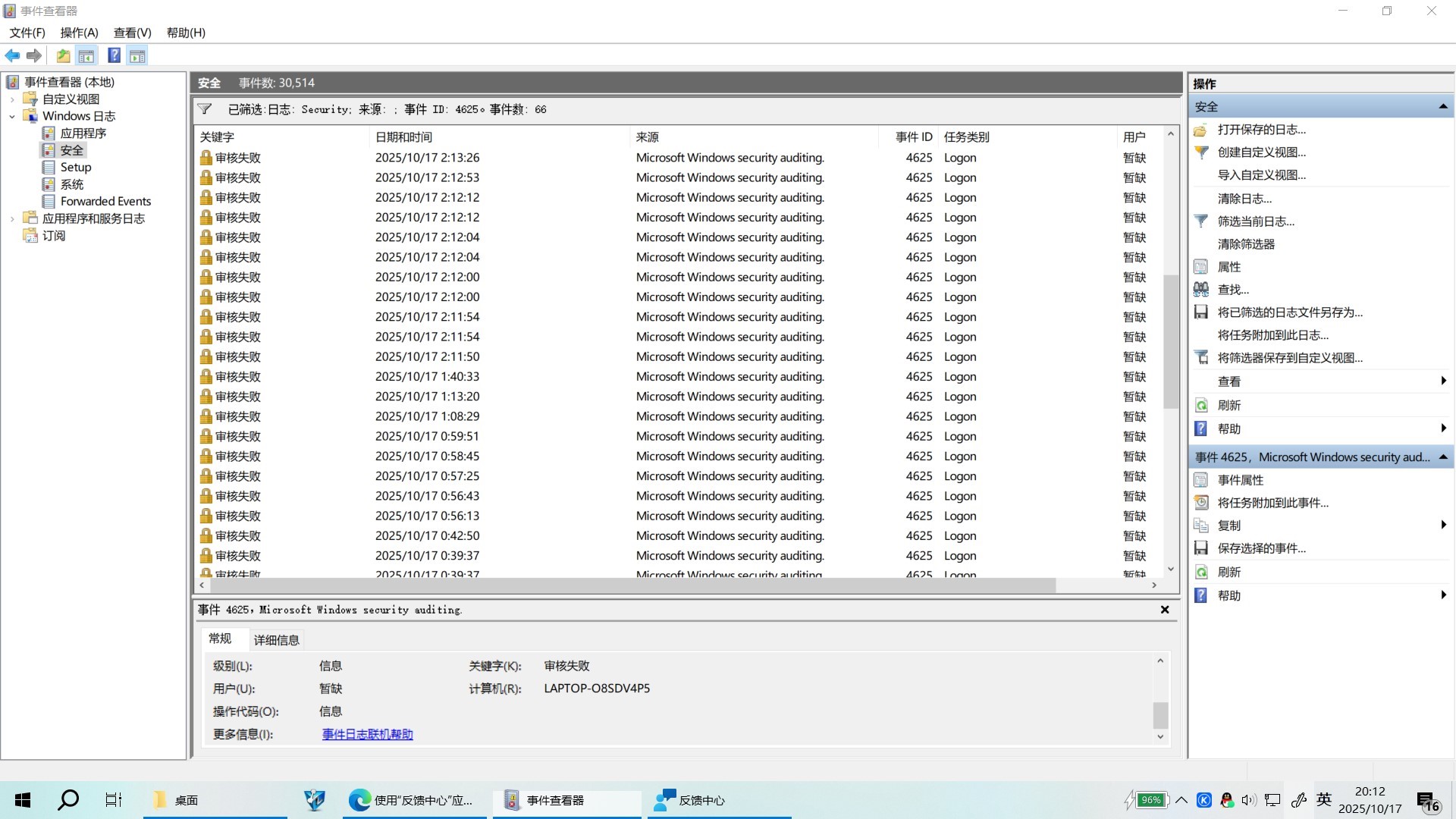Screen dimensions: 1456x819
Task: Click the back arrow toolbar icon
Action: point(12,55)
